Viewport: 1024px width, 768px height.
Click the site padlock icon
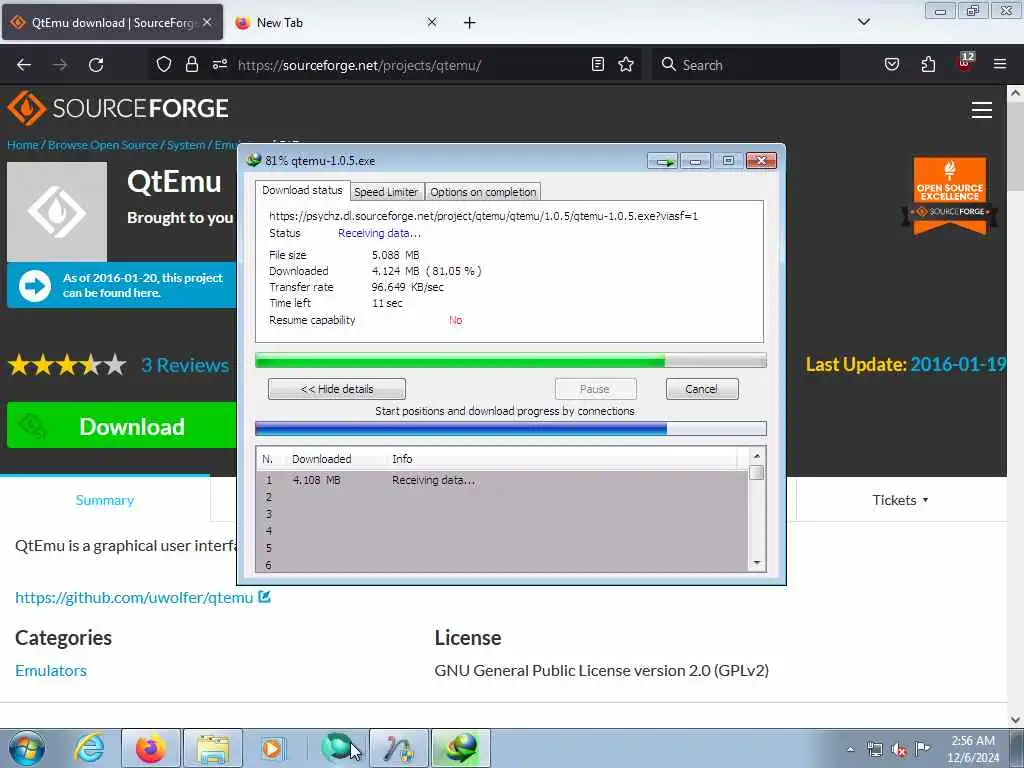[191, 64]
